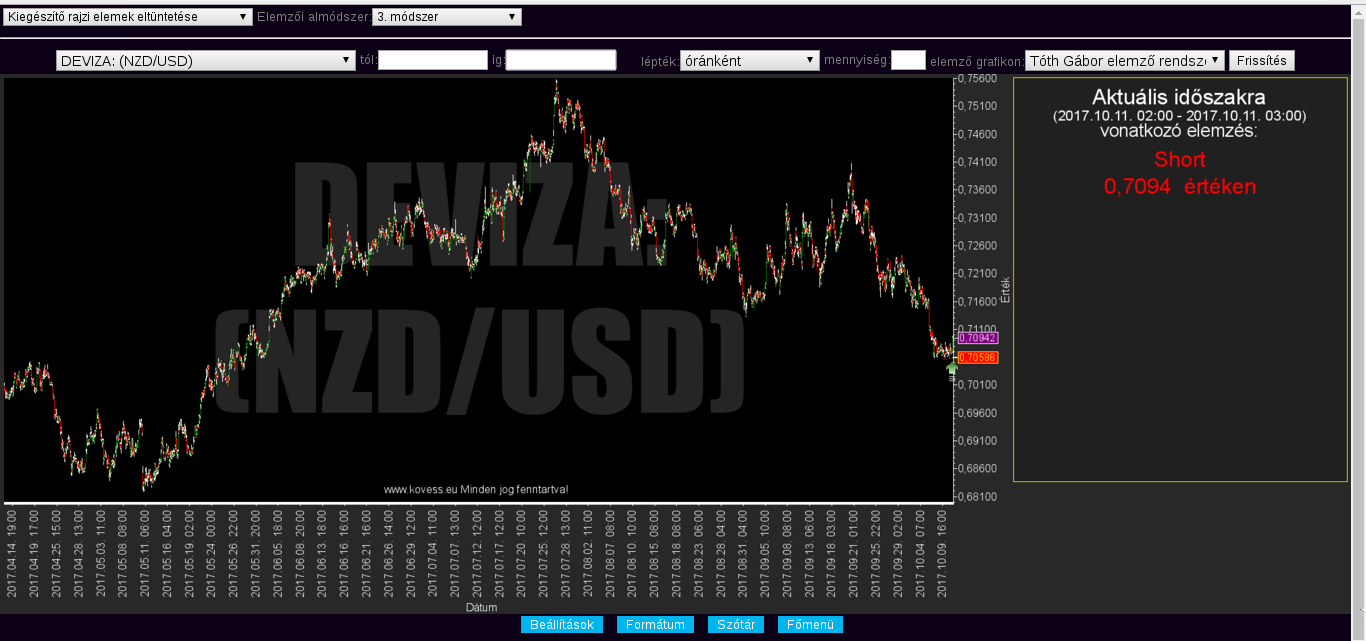1366x641 pixels.
Task: Expand the Elemzői almódszer '3. módszer' dropdown
Action: (446, 17)
